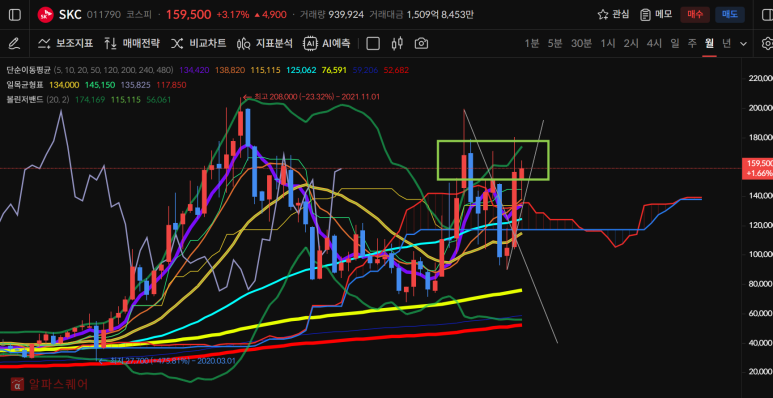Select 년 yearly timeframe

pos(727,43)
